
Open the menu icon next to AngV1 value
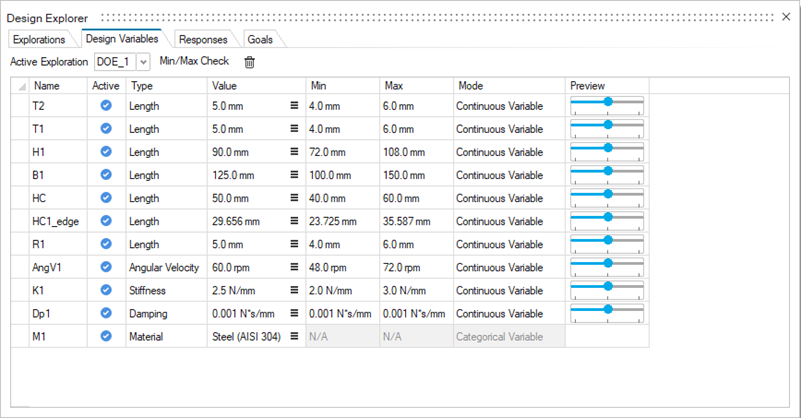pyautogui.click(x=294, y=268)
